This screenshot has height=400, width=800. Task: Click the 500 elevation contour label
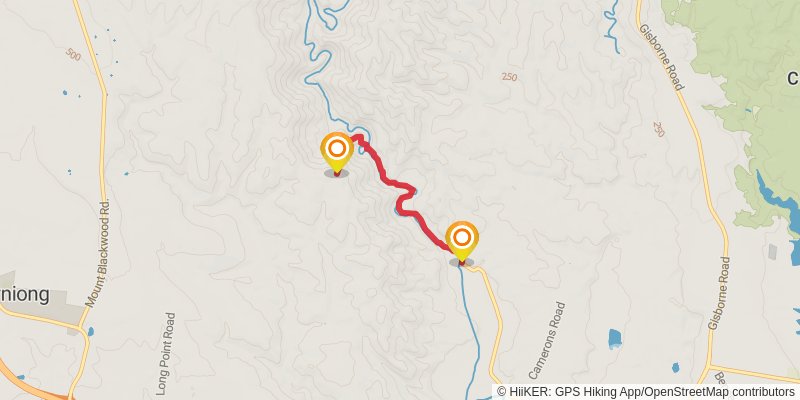(x=73, y=55)
